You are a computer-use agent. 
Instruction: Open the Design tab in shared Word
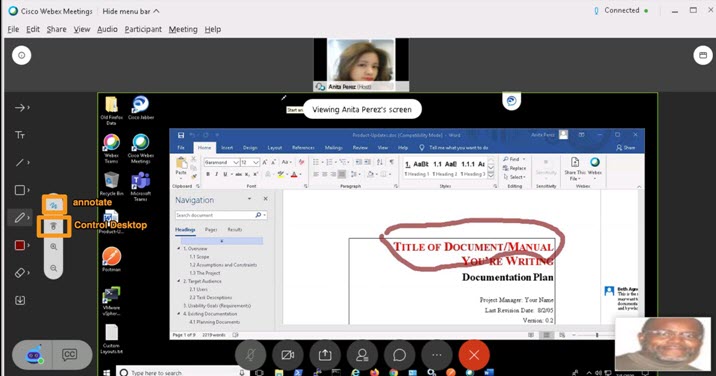(250, 148)
